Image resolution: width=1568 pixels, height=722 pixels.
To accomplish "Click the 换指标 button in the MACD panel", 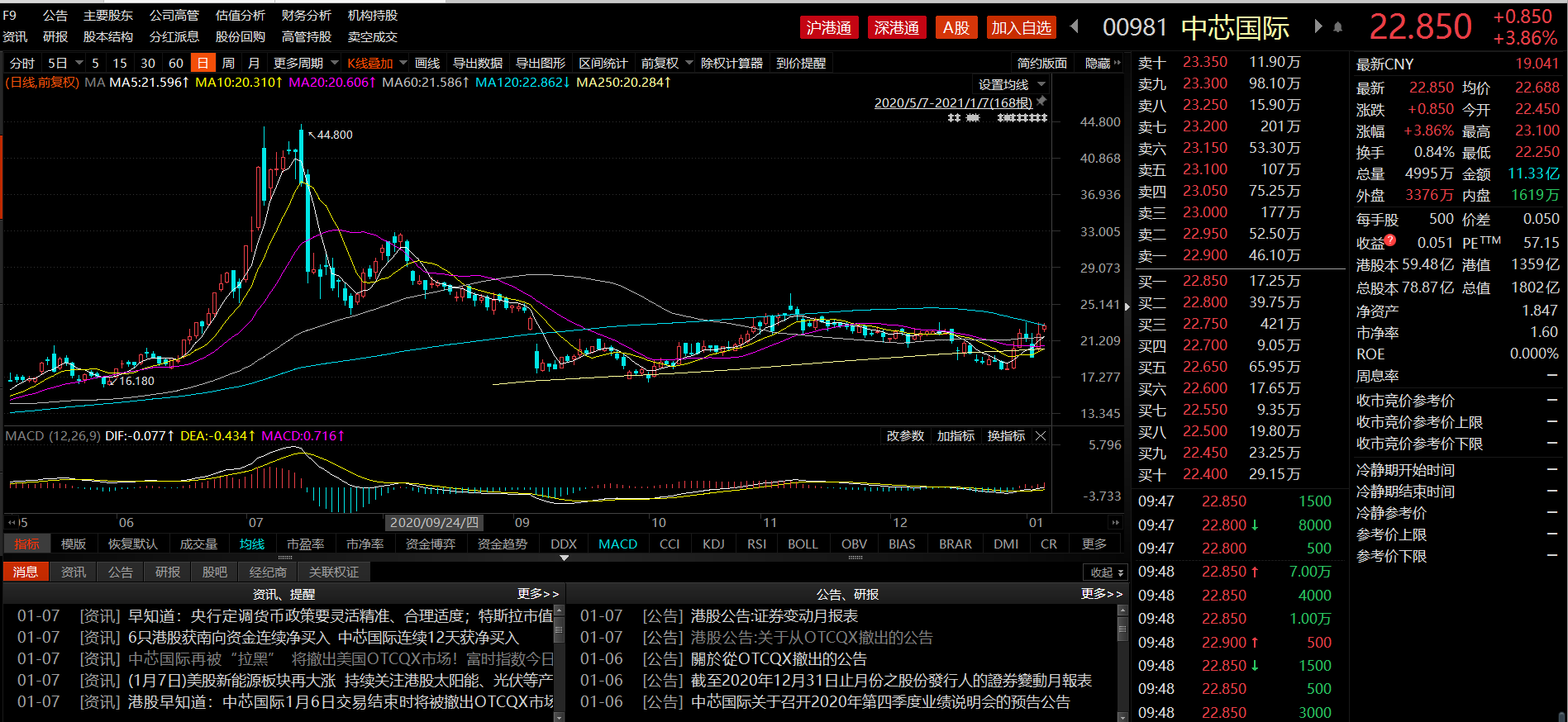I will [1006, 435].
